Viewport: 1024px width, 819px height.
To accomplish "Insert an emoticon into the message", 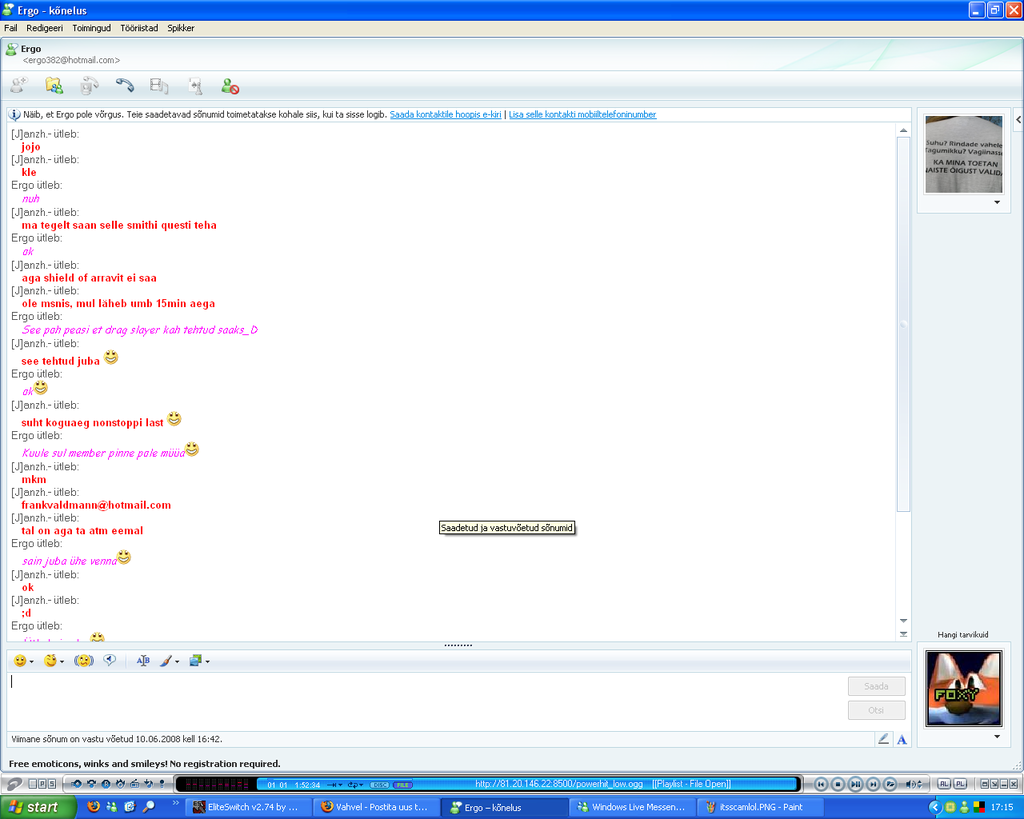I will point(20,660).
